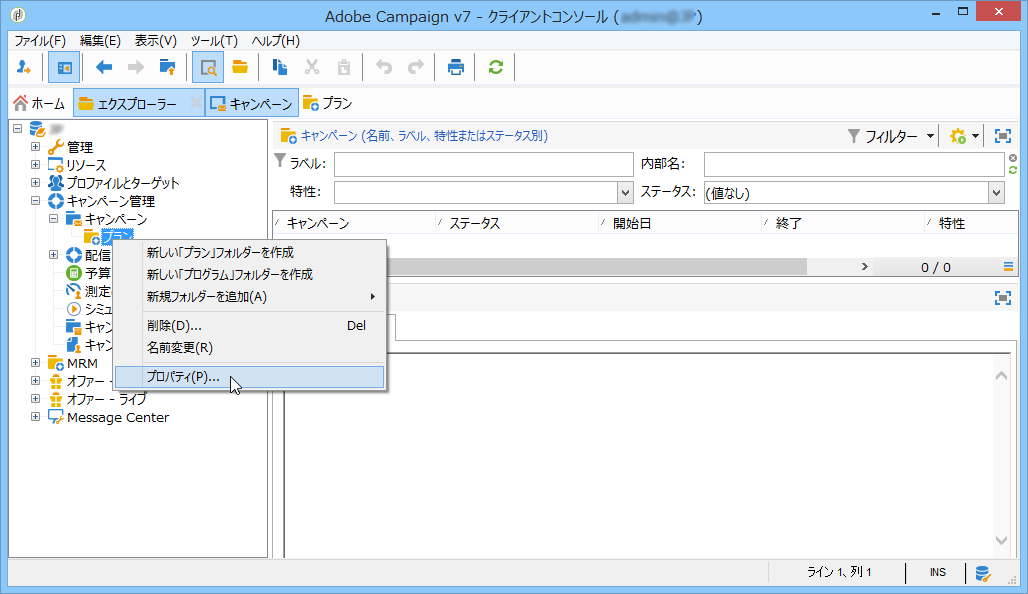Click the lower panel scroll-up arrow
The width and height of the screenshot is (1028, 594).
point(1001,376)
